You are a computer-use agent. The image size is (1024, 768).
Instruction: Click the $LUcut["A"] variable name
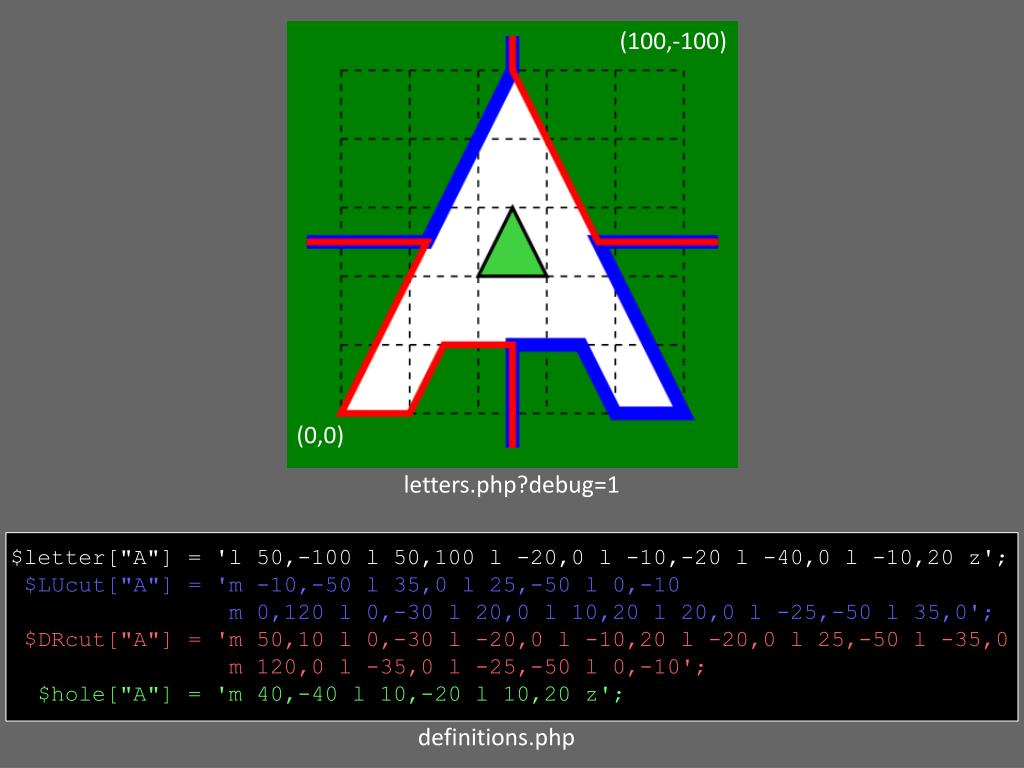pos(97,585)
